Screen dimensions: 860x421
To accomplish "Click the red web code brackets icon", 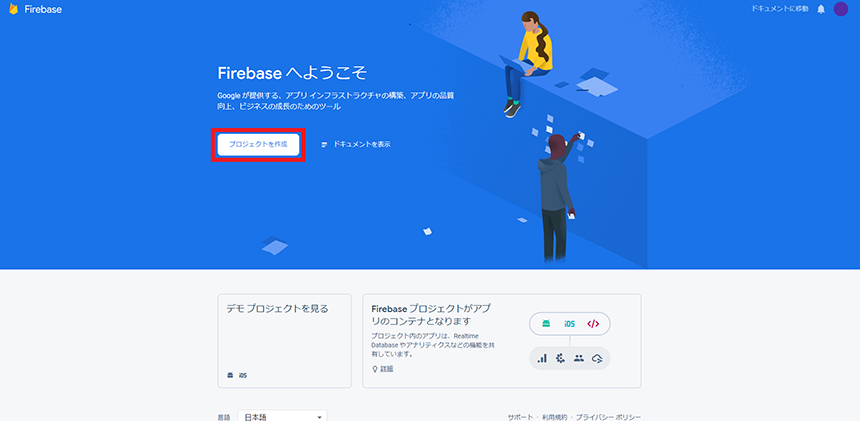I will click(x=593, y=323).
